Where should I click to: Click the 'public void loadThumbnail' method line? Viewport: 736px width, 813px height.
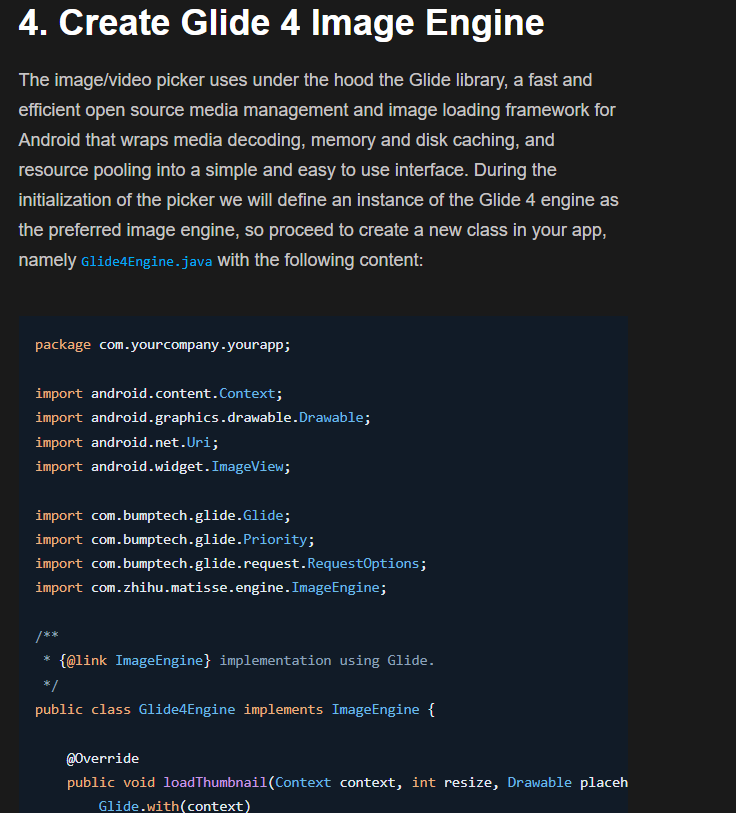[347, 782]
